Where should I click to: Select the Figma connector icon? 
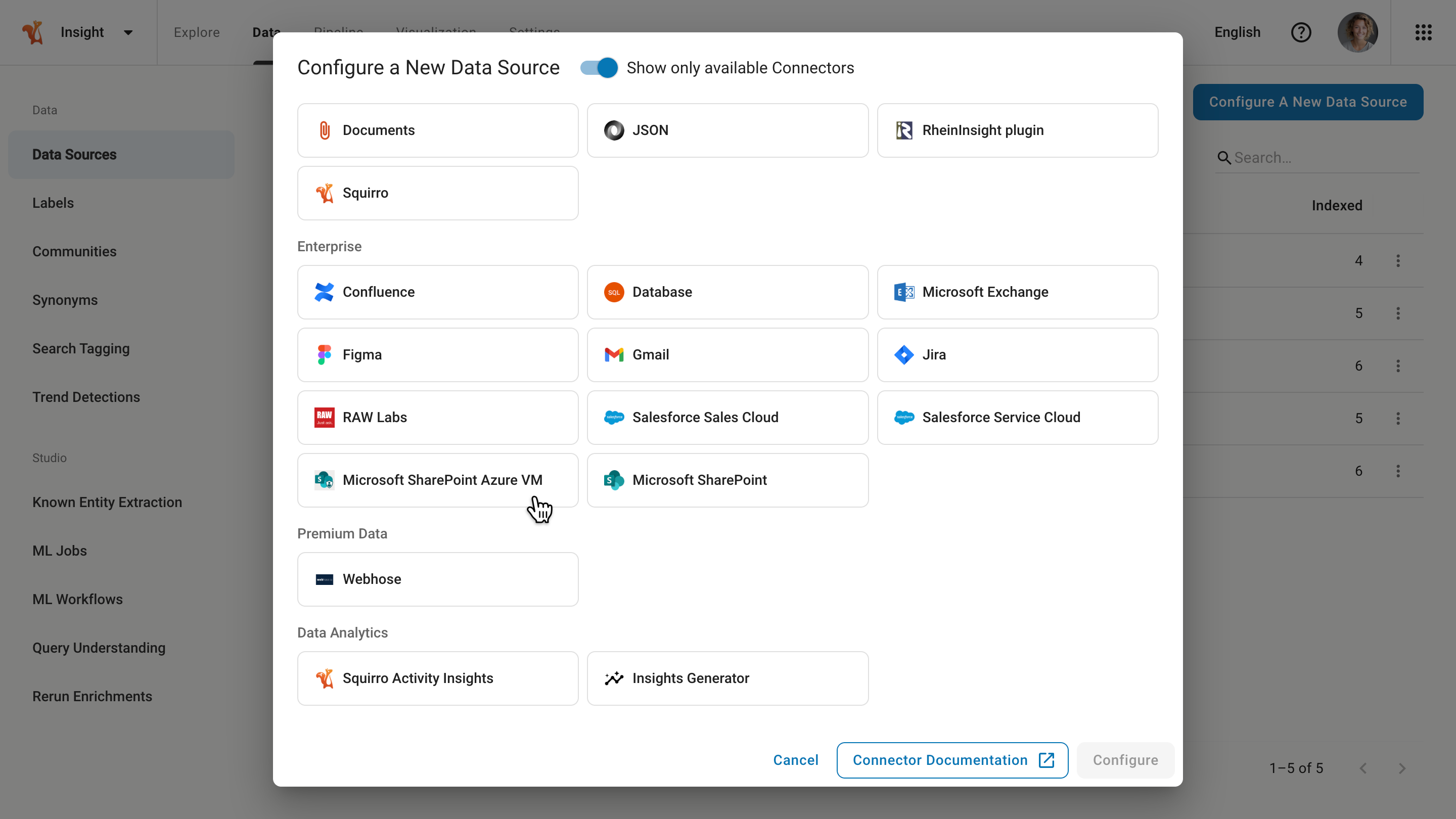tap(325, 354)
